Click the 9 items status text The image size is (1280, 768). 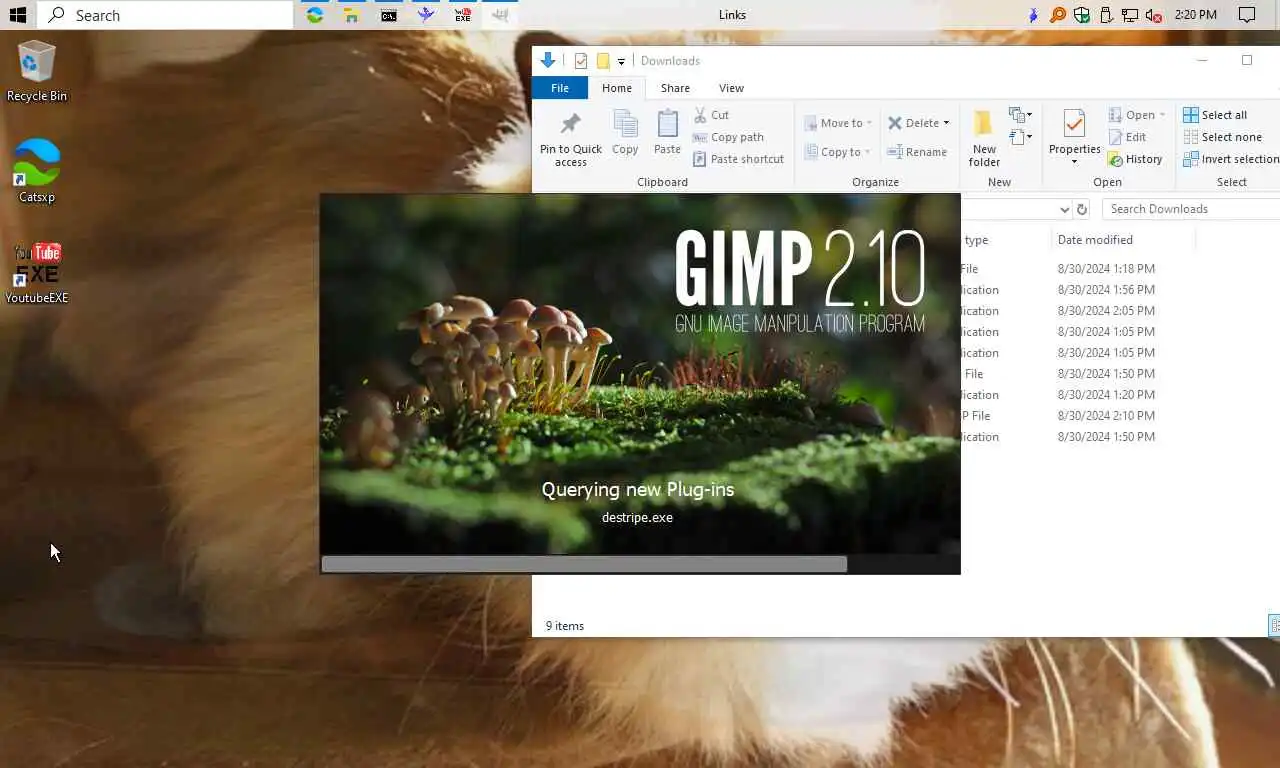565,626
